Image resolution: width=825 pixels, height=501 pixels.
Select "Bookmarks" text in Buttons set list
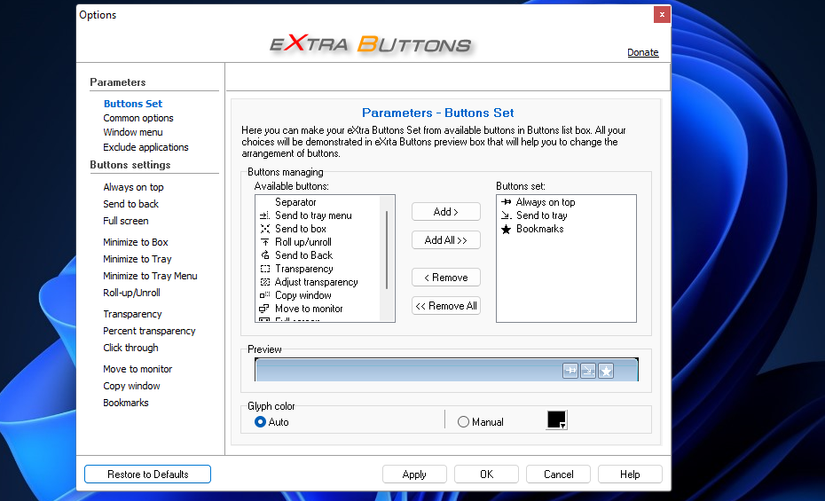click(x=540, y=229)
